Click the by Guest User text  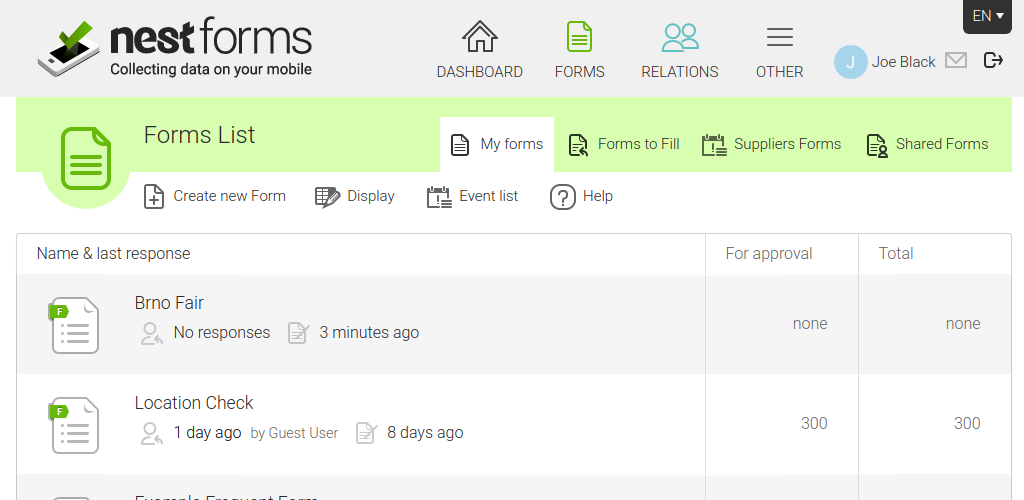[x=295, y=433]
